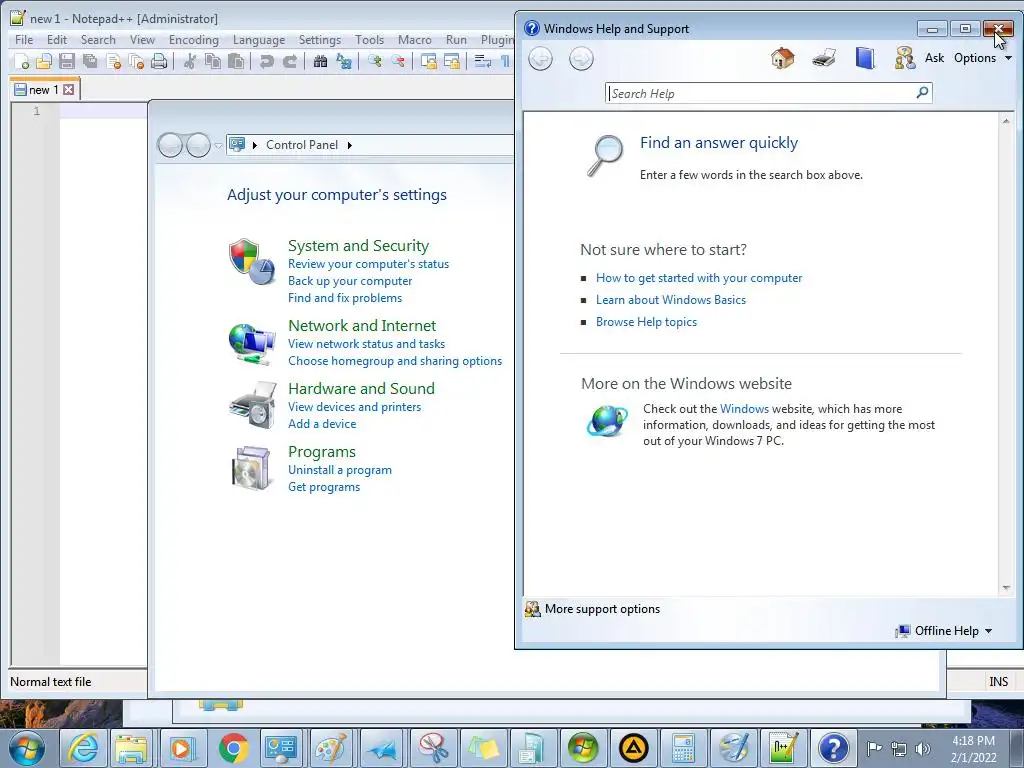Open Snipping Tool from taskbar

(x=433, y=748)
